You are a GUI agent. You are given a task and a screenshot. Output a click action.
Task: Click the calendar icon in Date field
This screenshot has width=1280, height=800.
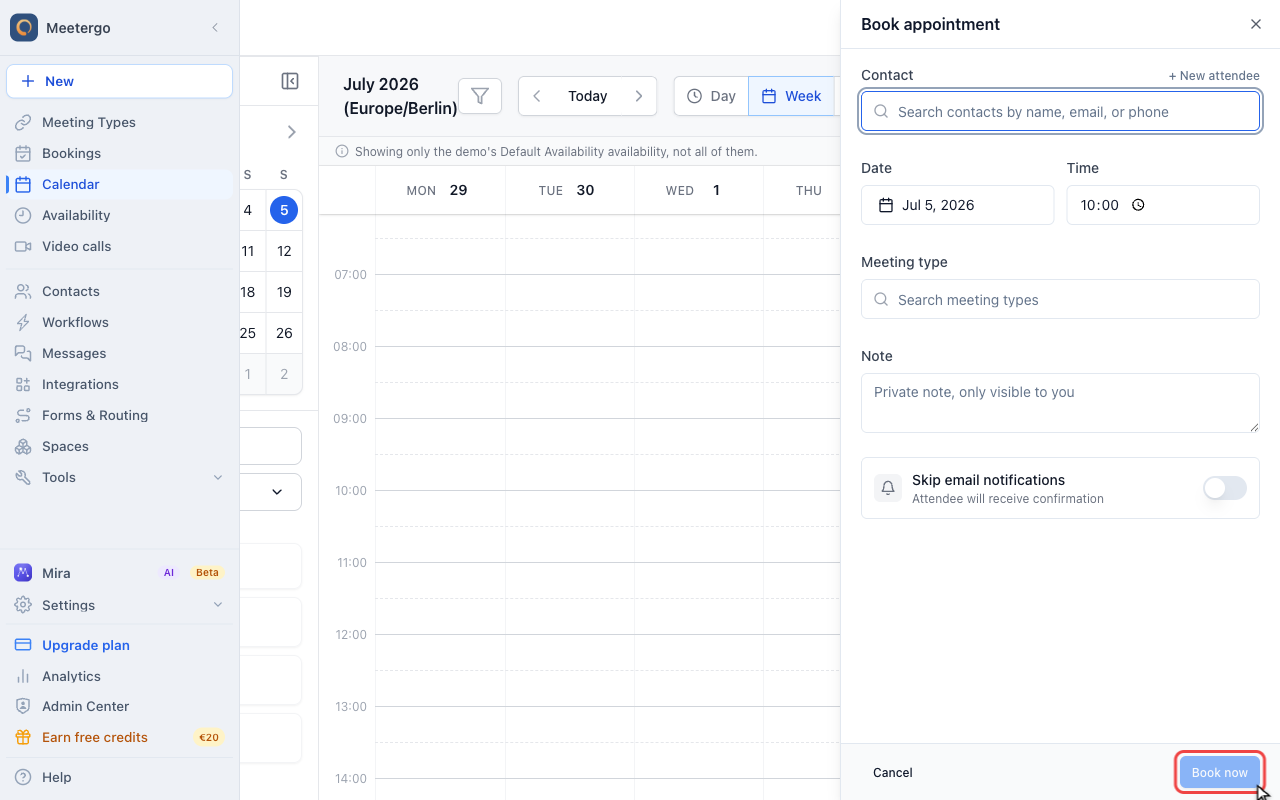coord(886,205)
